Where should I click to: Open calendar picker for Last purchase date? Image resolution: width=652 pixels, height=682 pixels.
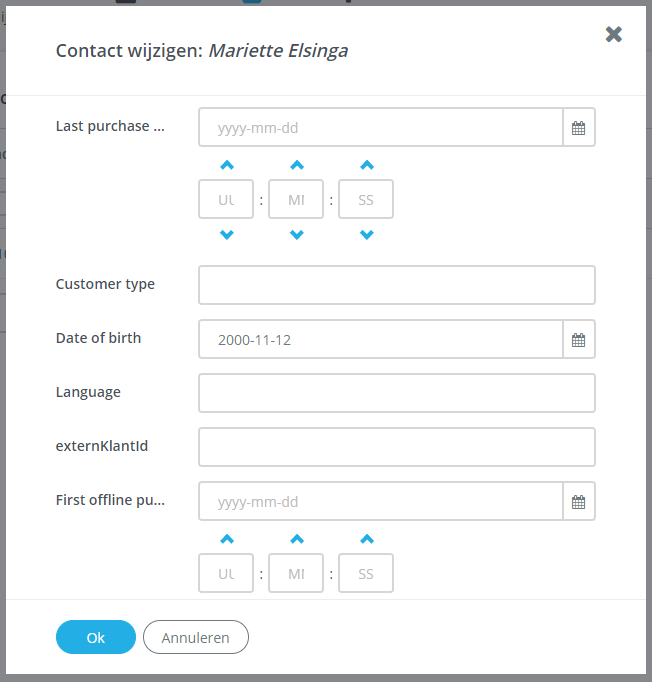[578, 128]
